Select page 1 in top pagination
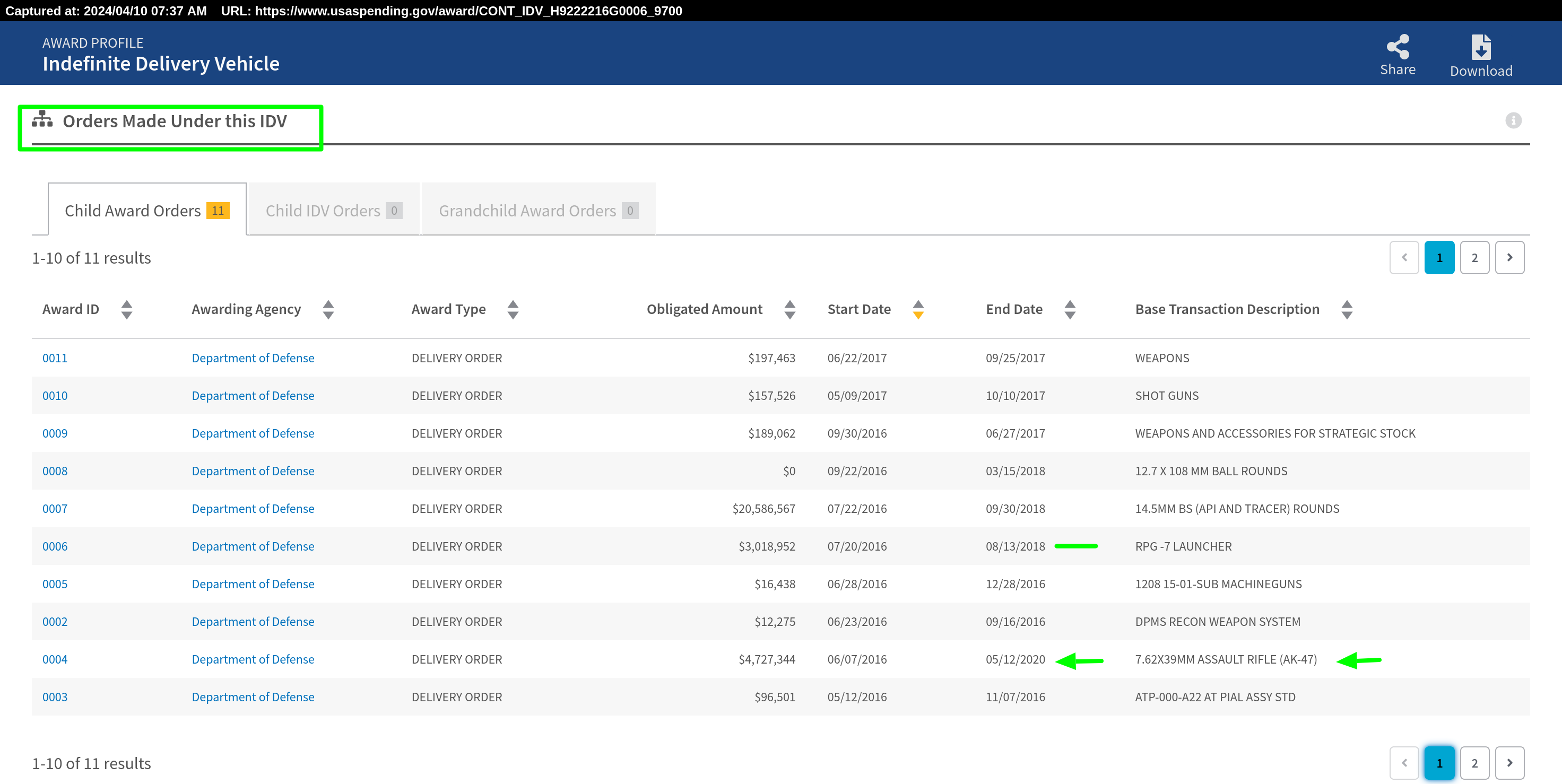Image resolution: width=1562 pixels, height=784 pixels. click(1439, 258)
